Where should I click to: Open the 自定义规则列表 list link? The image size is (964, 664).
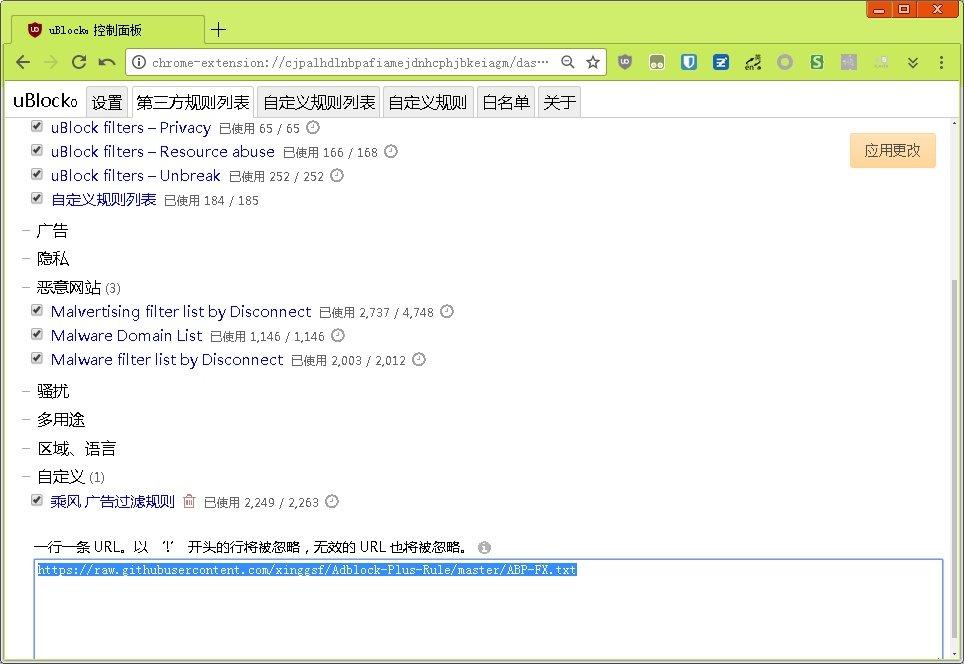pos(103,200)
